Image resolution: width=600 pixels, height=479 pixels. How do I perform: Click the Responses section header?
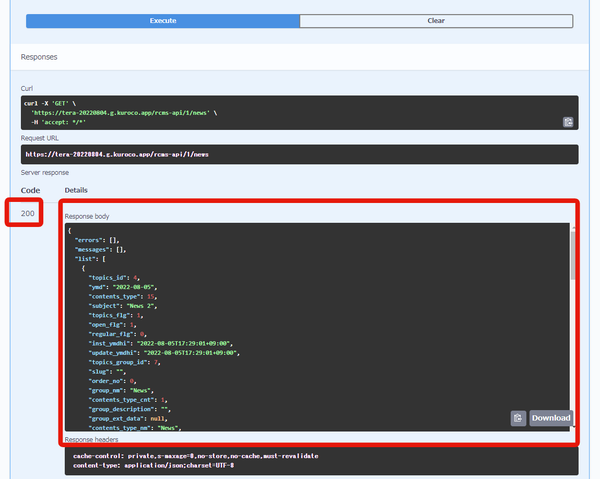[x=39, y=57]
